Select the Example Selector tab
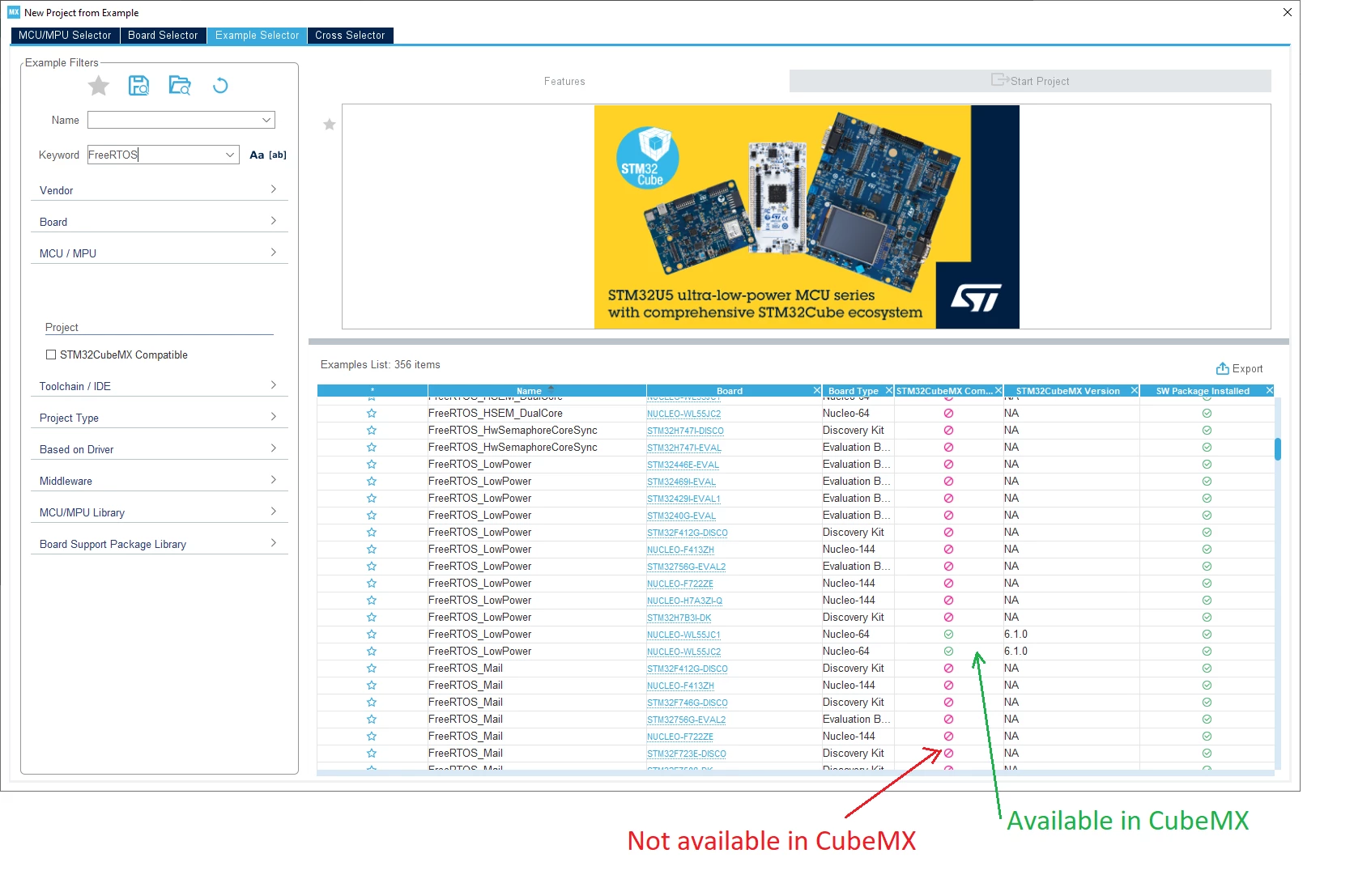This screenshot has height=896, width=1371. 257,36
